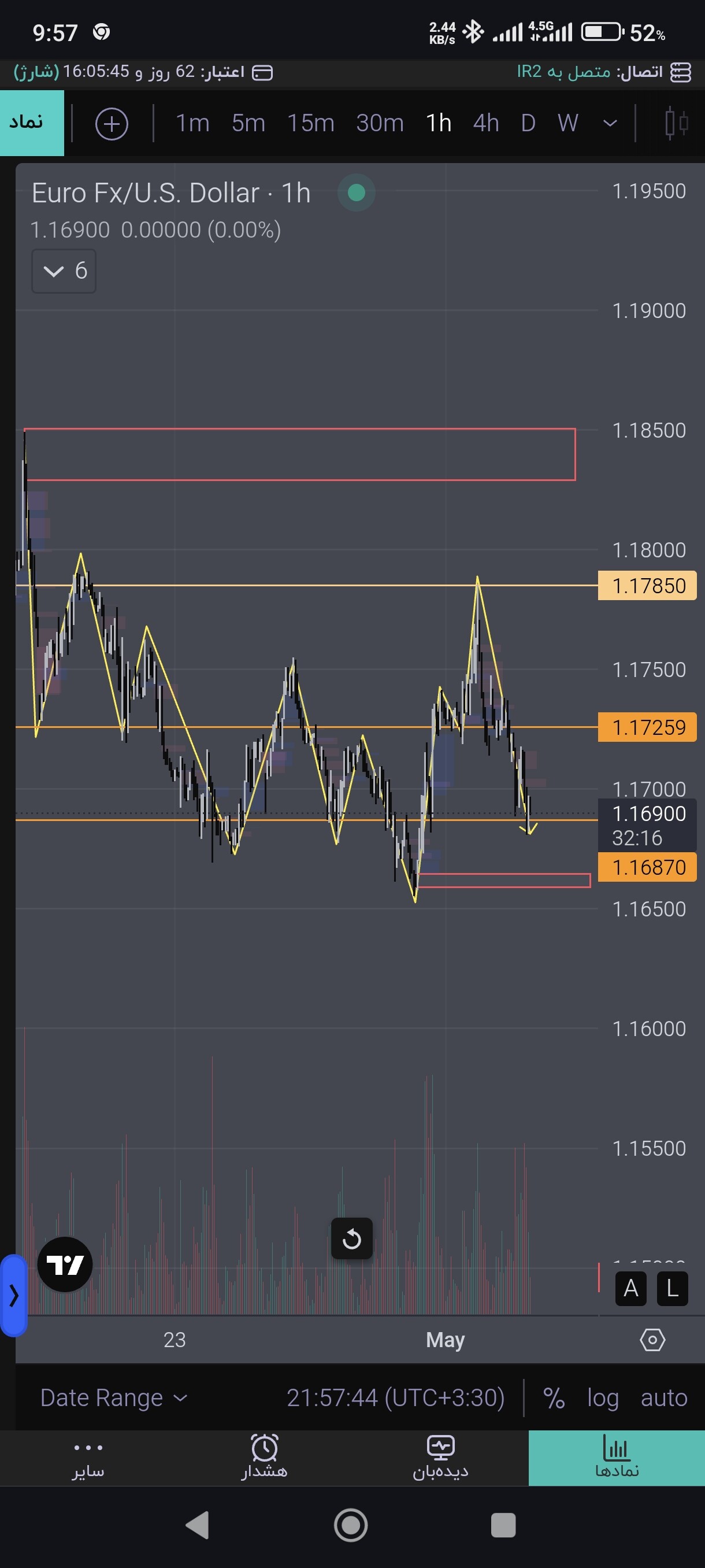This screenshot has height=1568, width=705.
Task: Toggle the L scale button
Action: 672,1289
